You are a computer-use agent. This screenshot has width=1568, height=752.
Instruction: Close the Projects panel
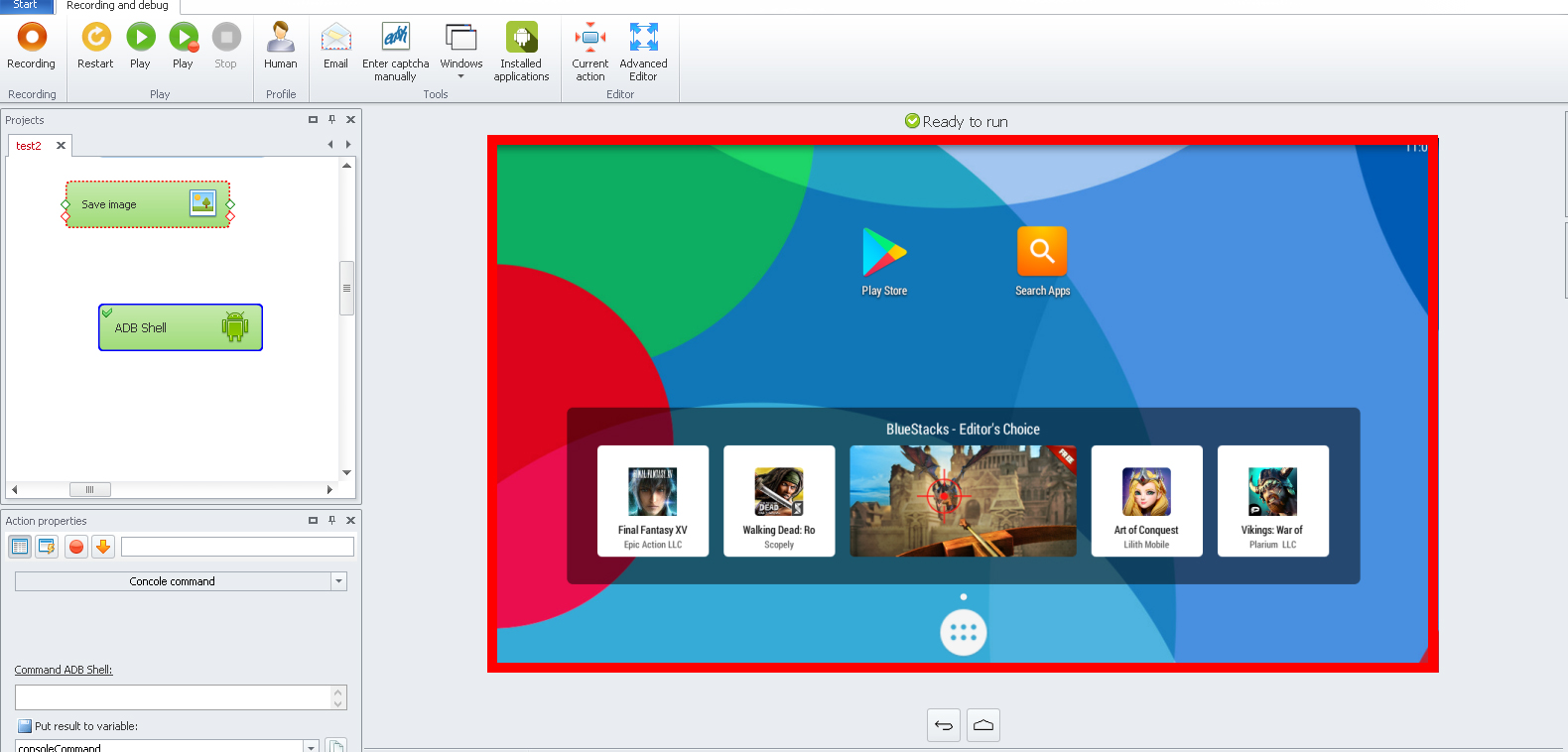coord(350,120)
